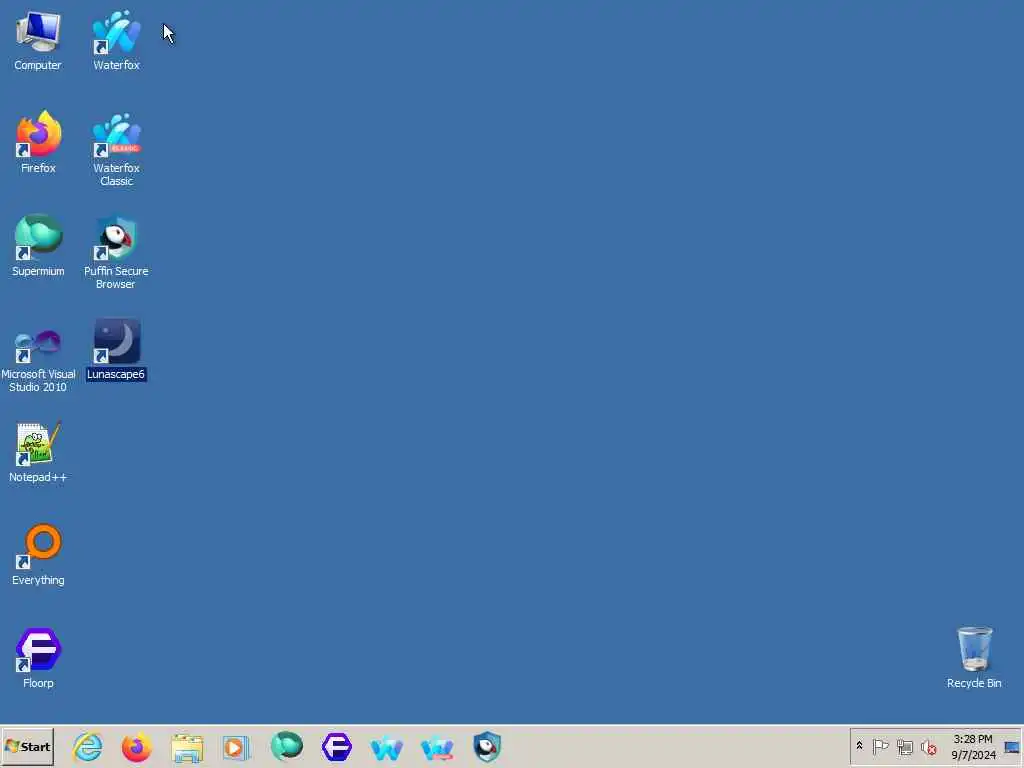Open the Start menu
The image size is (1024, 768).
[x=27, y=746]
